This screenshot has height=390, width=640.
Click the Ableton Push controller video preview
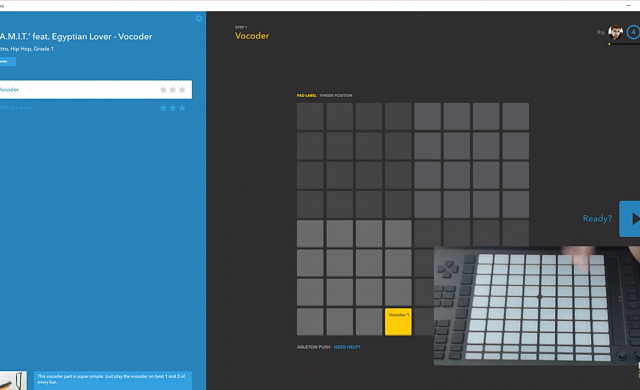(x=537, y=306)
